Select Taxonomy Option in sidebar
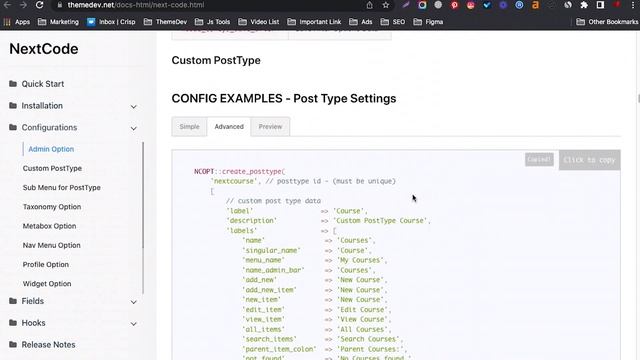640x360 pixels. 52,207
